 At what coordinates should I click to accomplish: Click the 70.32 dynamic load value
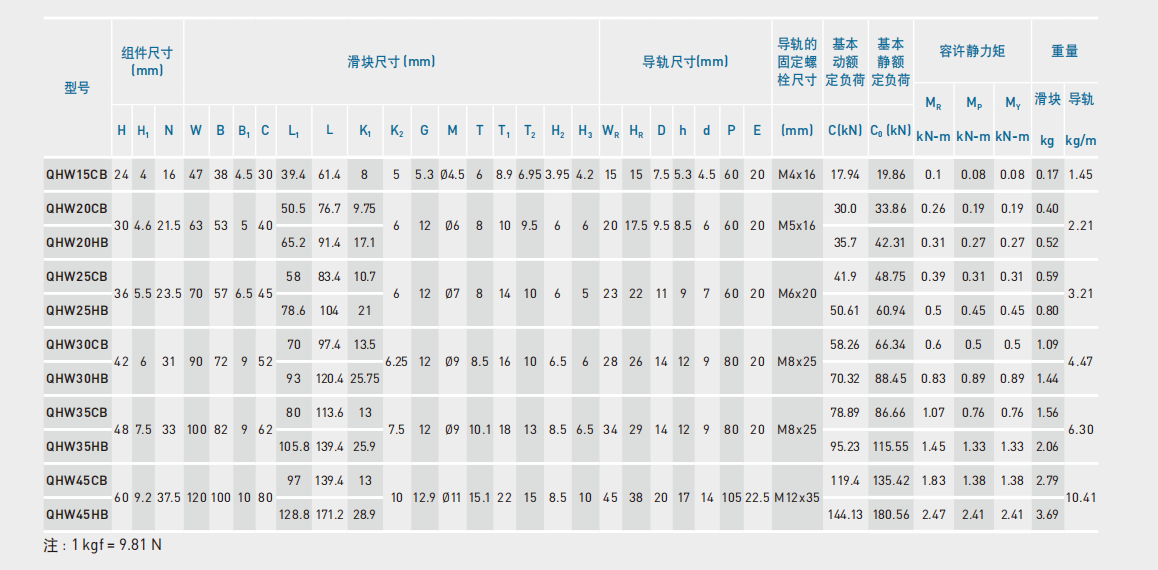(x=846, y=379)
